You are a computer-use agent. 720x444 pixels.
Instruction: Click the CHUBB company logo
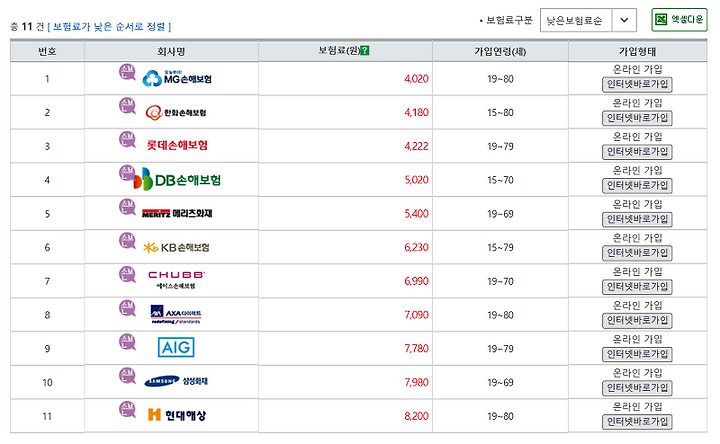[176, 280]
